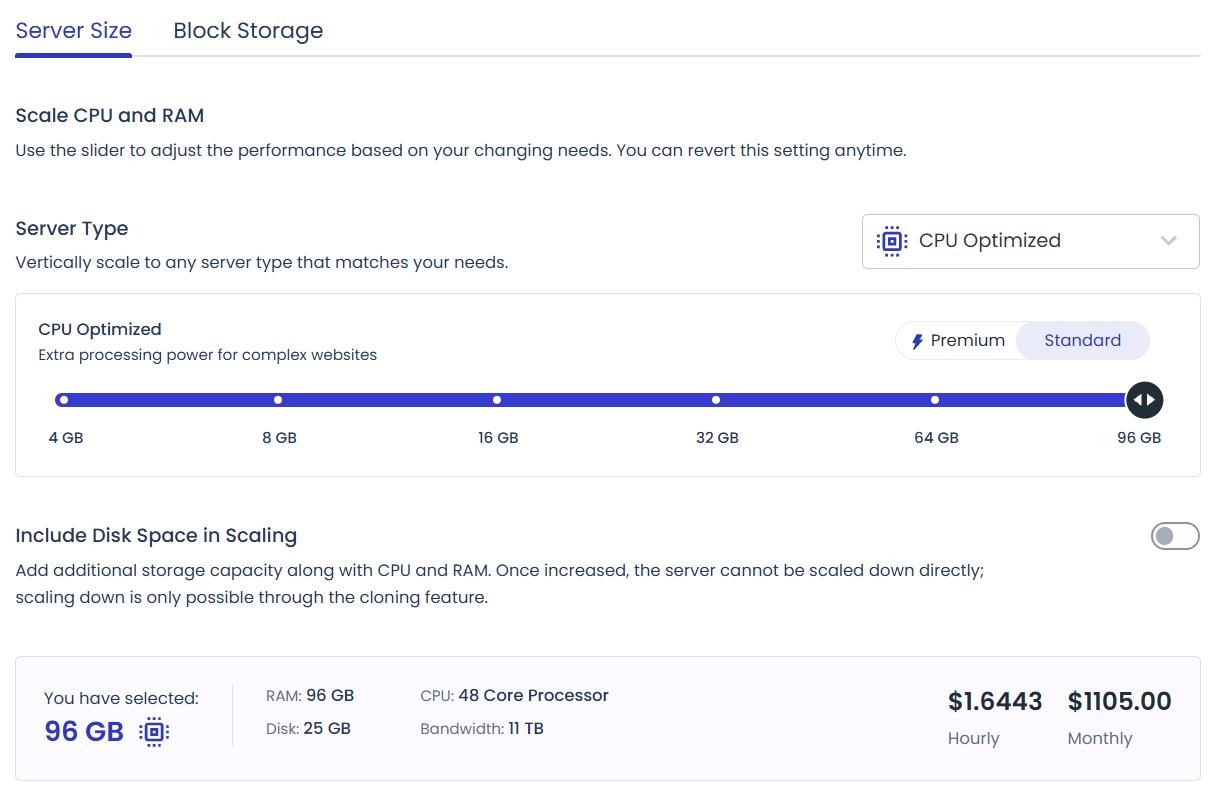Viewport: 1215px width, 797px height.
Task: Click the lightning bolt icon beside Premium
Action: coord(919,340)
